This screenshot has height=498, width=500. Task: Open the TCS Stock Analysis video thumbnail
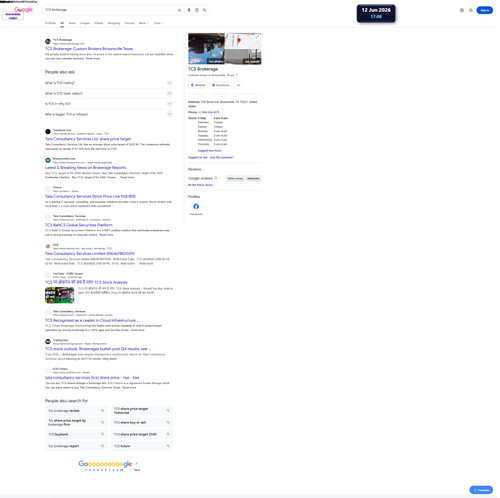[x=60, y=295]
